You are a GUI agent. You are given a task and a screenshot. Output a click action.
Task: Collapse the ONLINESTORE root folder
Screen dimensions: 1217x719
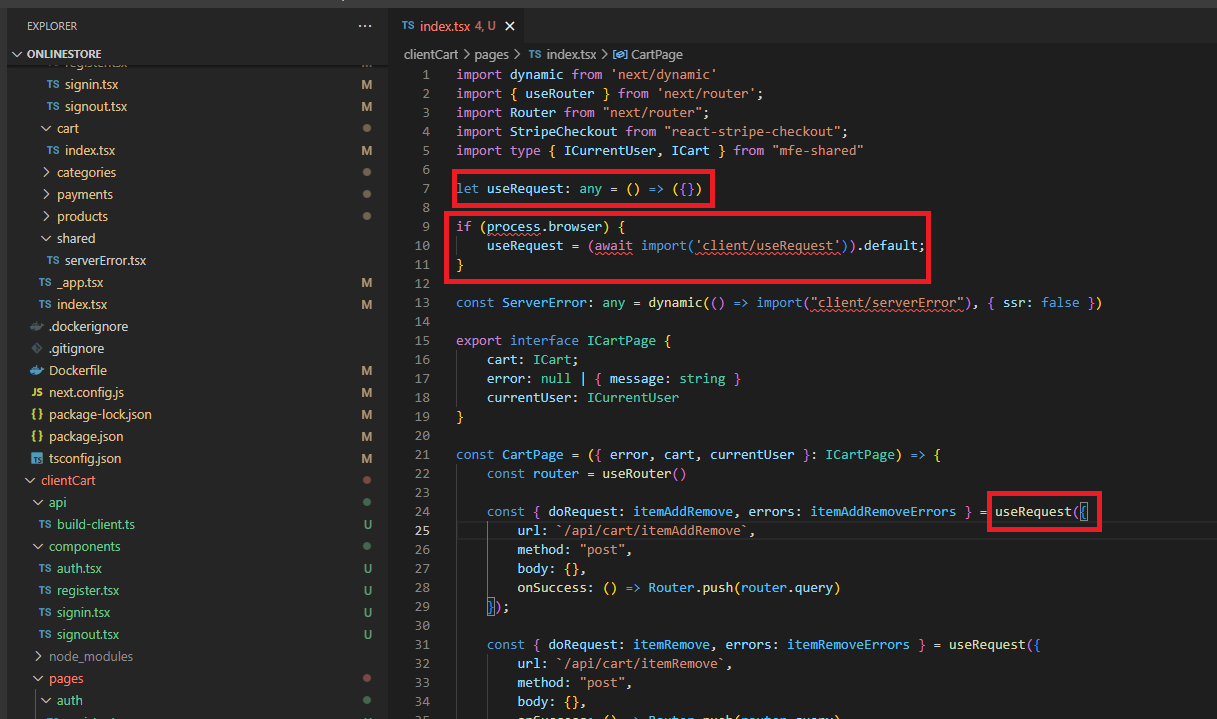pyautogui.click(x=17, y=54)
